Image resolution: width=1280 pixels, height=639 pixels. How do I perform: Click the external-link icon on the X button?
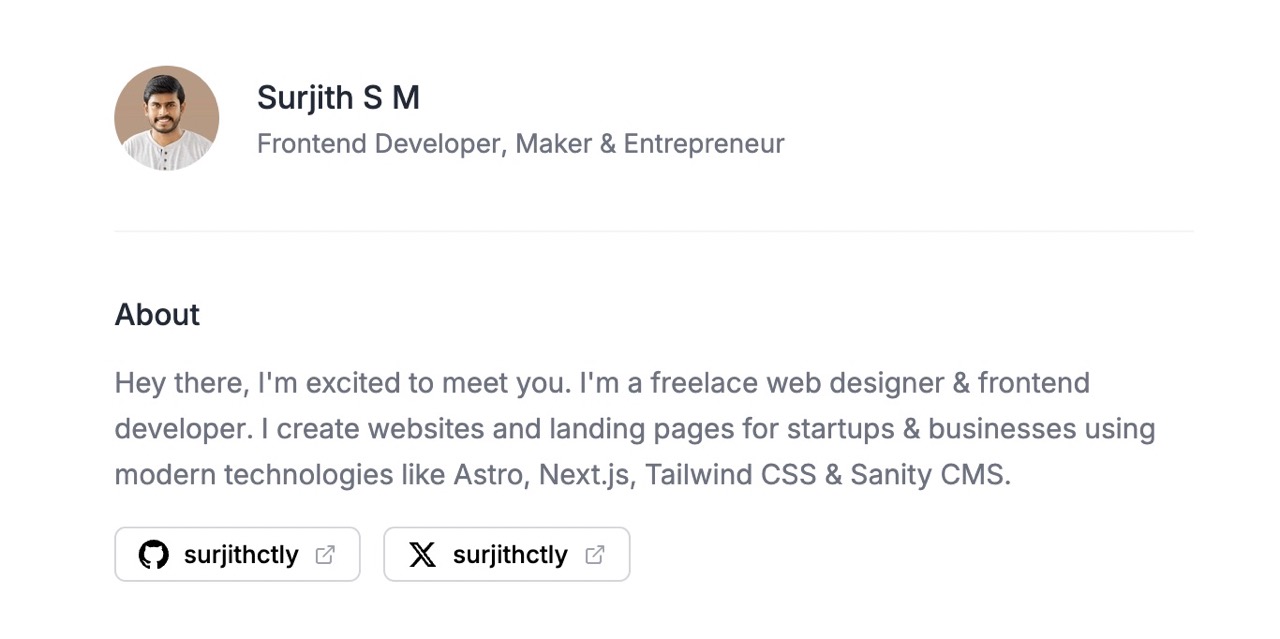click(x=594, y=554)
